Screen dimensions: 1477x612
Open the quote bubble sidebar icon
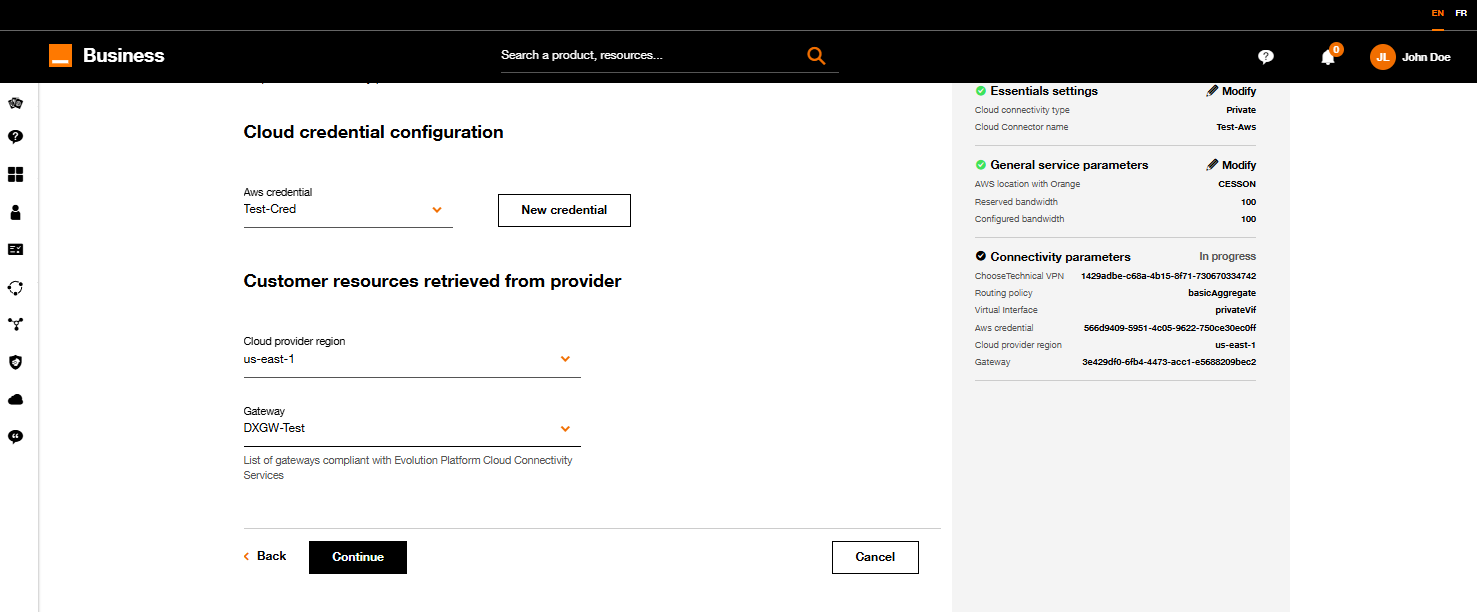(15, 437)
